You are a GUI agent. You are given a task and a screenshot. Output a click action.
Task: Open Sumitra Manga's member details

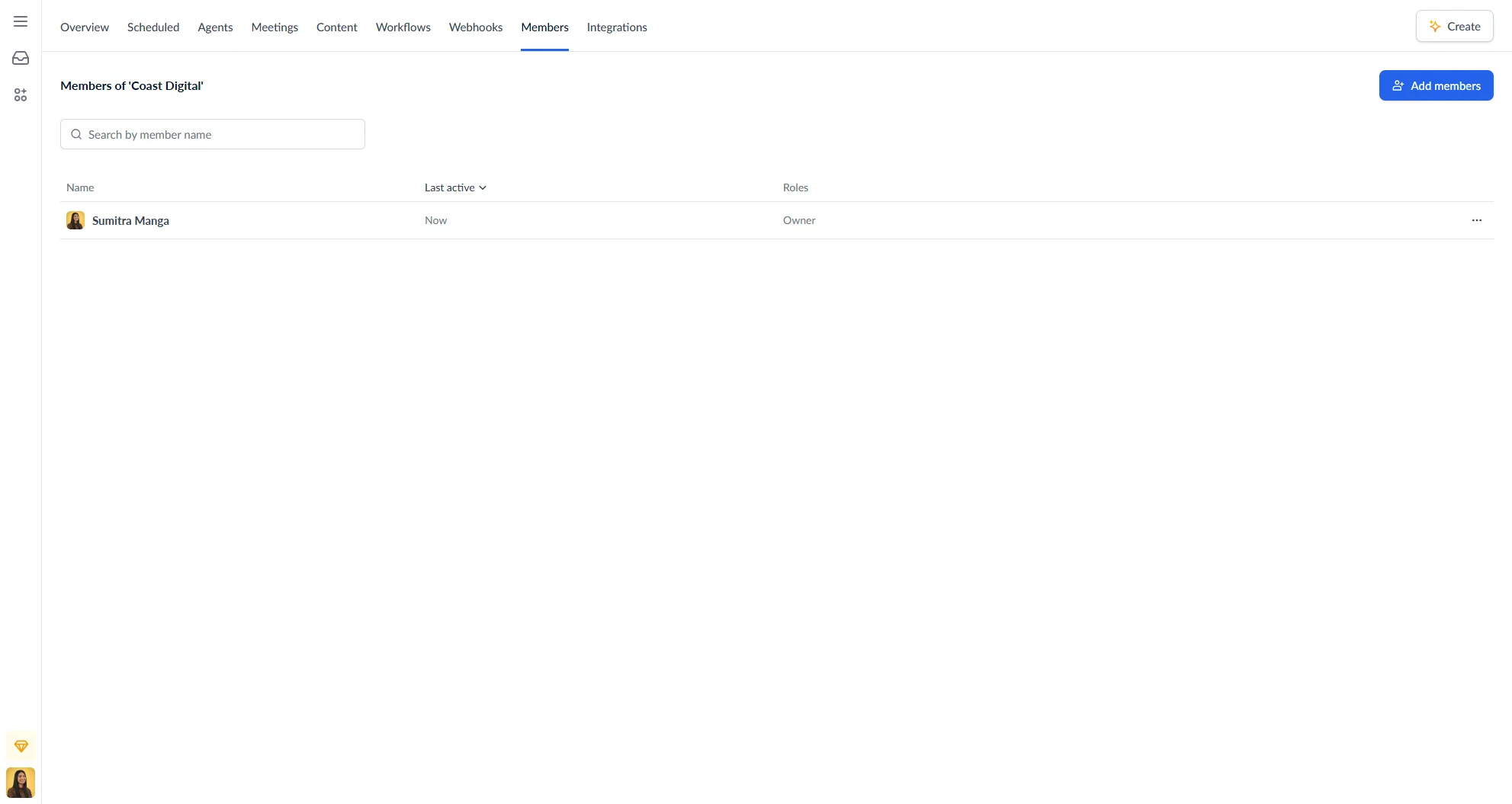130,220
